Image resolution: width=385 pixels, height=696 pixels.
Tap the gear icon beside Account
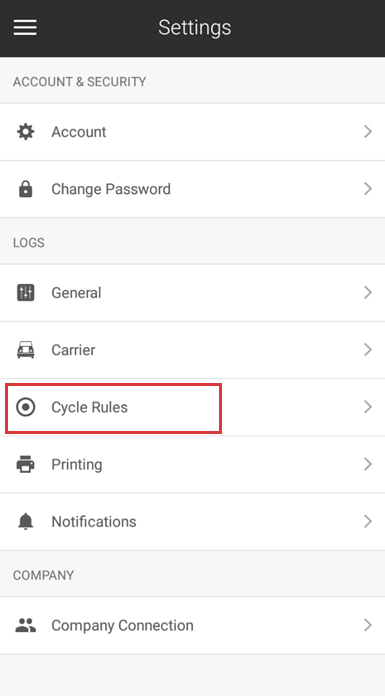25,132
